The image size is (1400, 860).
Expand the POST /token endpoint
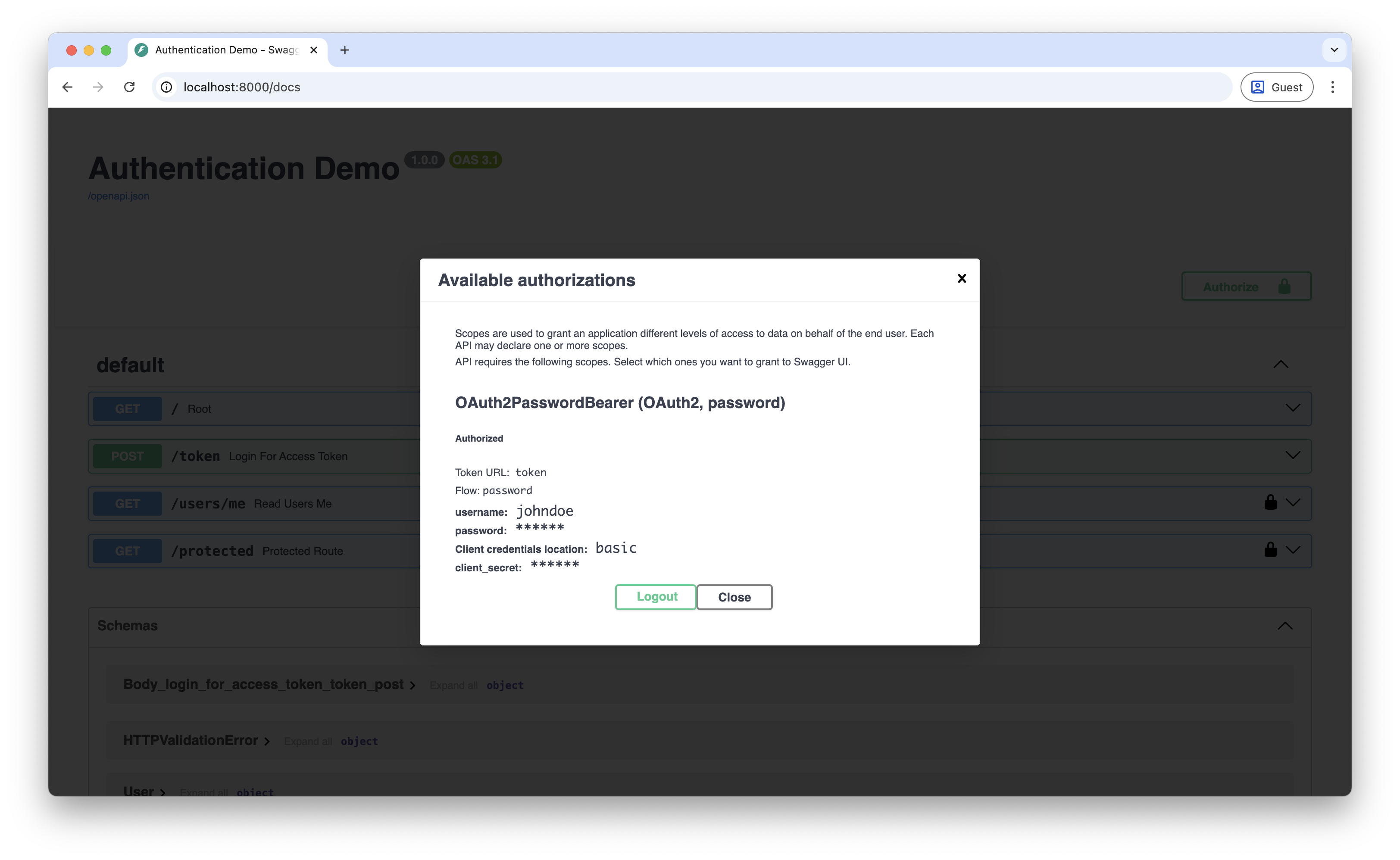[x=1293, y=455]
